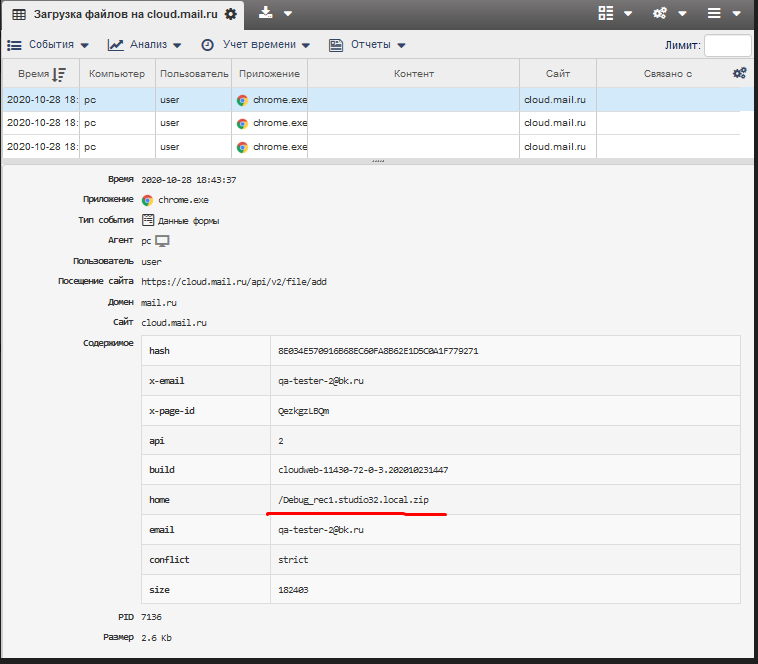Select the Загрузка файлов на cloud.mail.ru tab
This screenshot has width=758, height=664.
[x=125, y=14]
